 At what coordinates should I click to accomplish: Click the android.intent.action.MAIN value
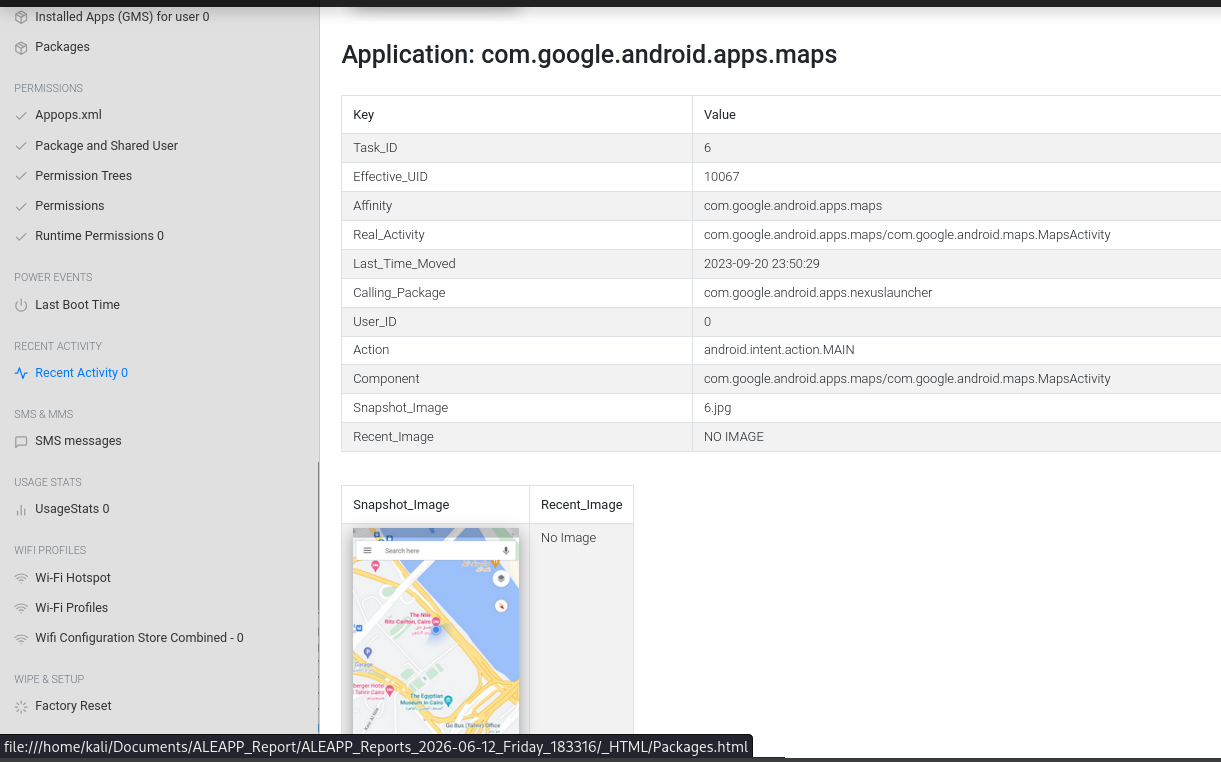point(779,350)
